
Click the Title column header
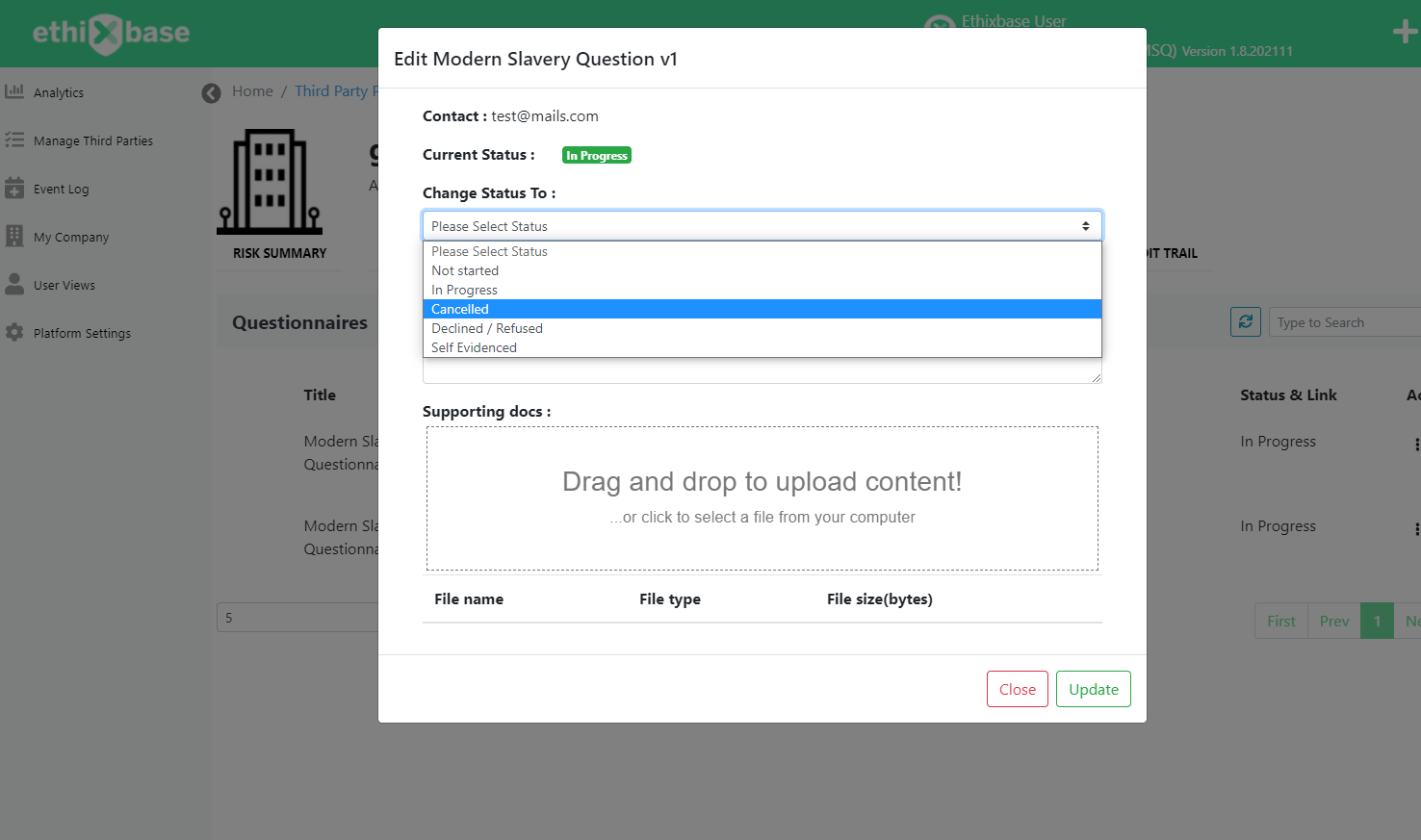(320, 395)
